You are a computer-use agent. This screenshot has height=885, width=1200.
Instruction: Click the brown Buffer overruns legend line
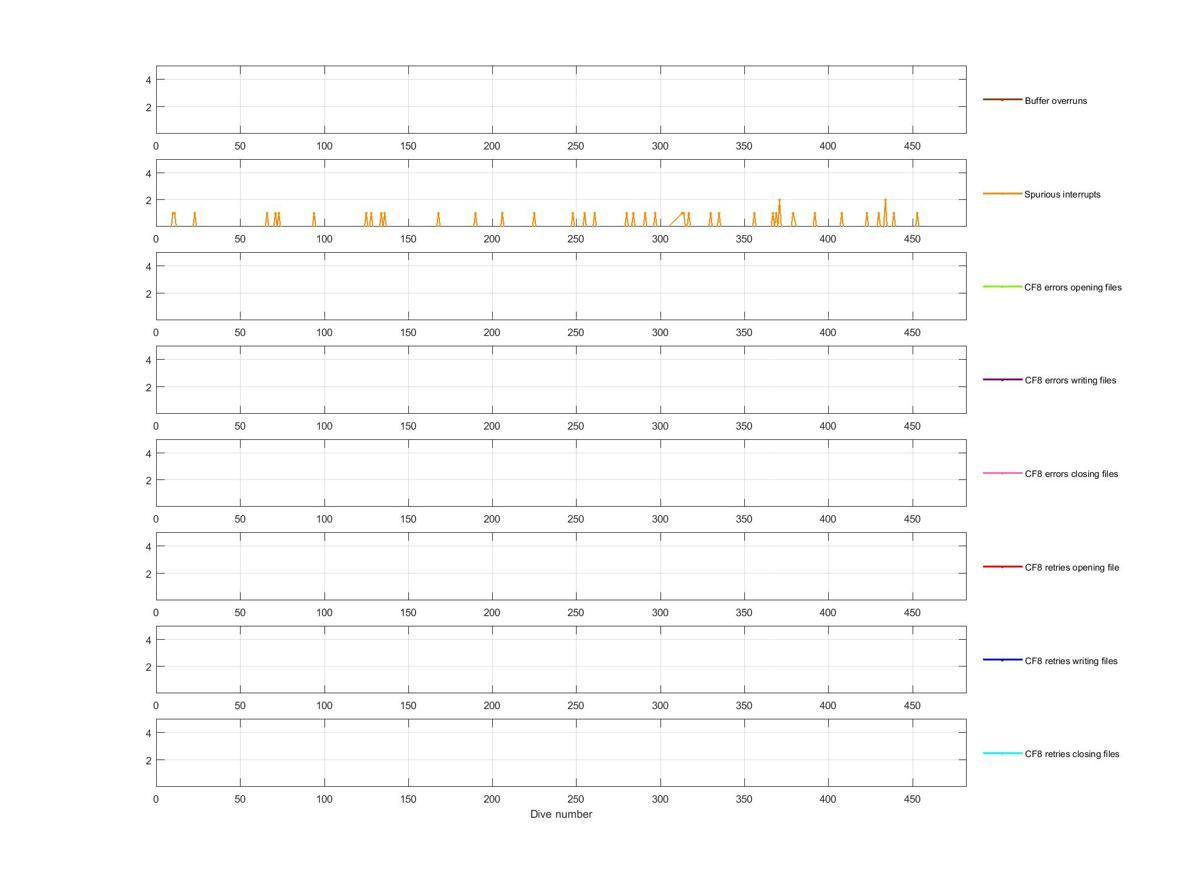click(1002, 100)
